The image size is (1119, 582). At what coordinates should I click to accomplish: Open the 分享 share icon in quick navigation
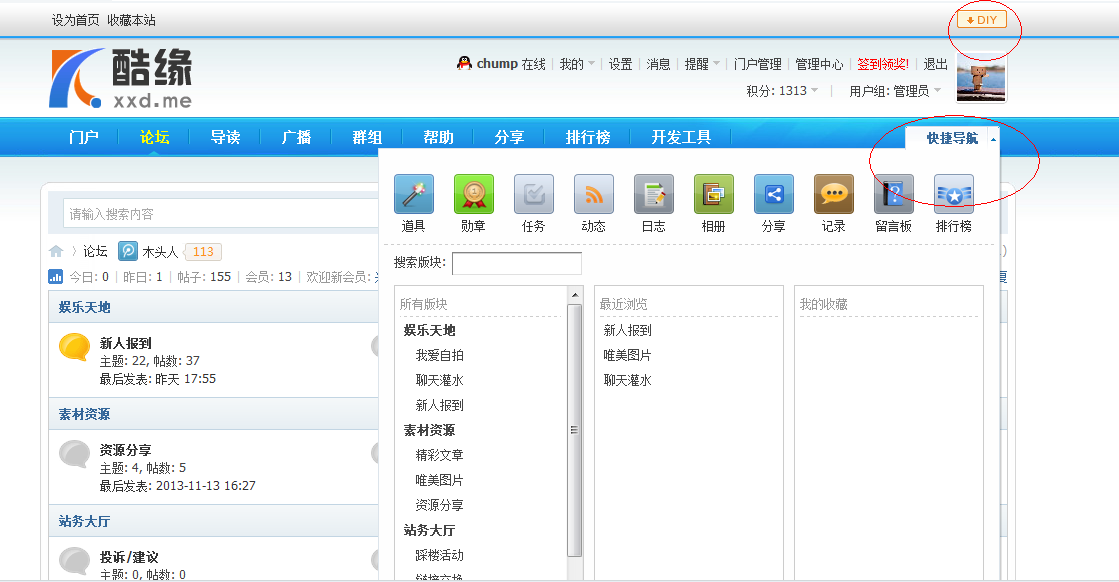(x=774, y=194)
